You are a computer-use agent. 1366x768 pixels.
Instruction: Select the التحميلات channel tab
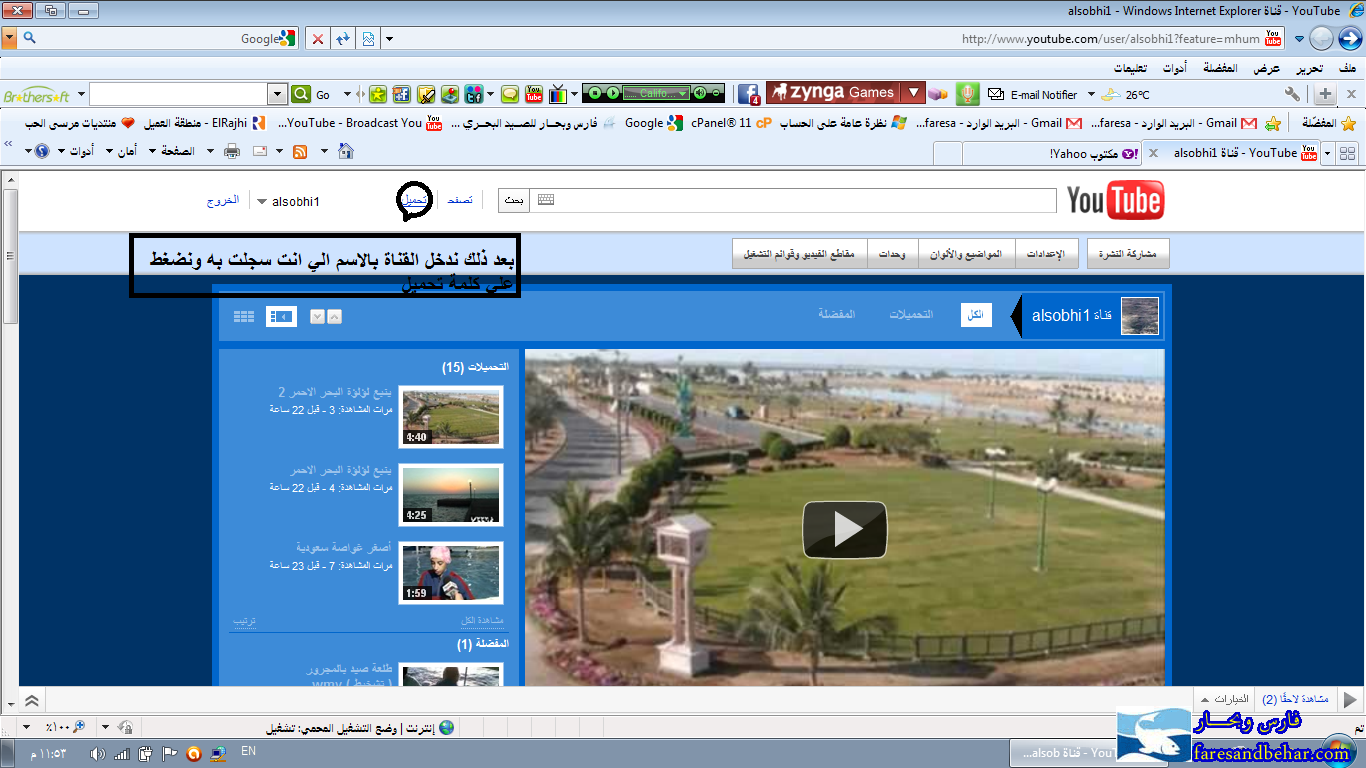(x=911, y=315)
